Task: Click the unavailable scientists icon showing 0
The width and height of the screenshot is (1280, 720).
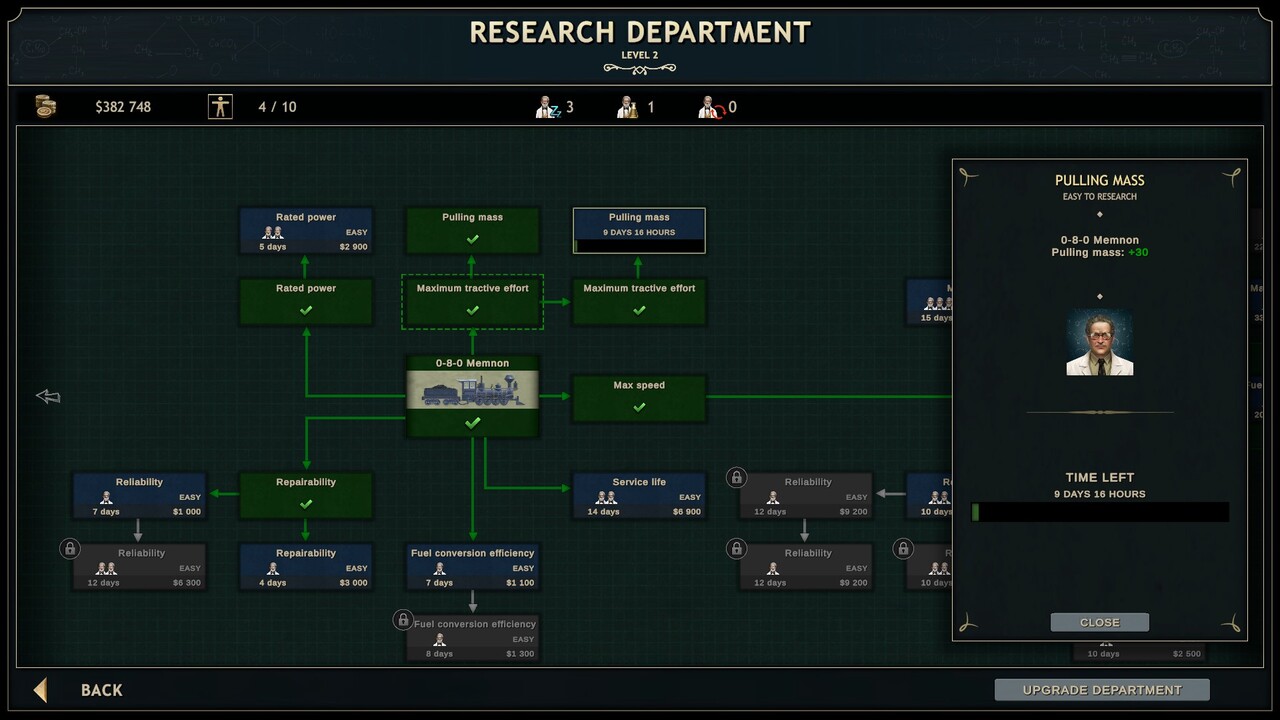Action: pos(710,107)
